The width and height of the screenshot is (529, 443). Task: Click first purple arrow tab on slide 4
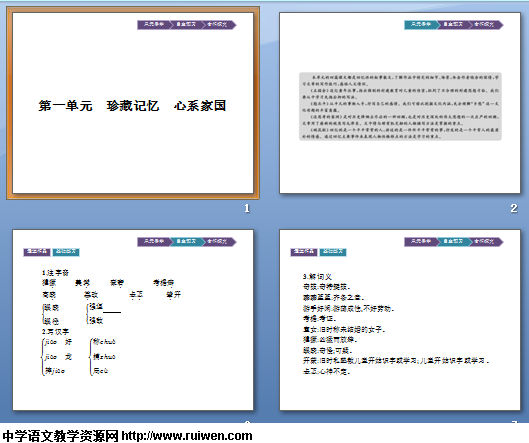click(x=421, y=242)
